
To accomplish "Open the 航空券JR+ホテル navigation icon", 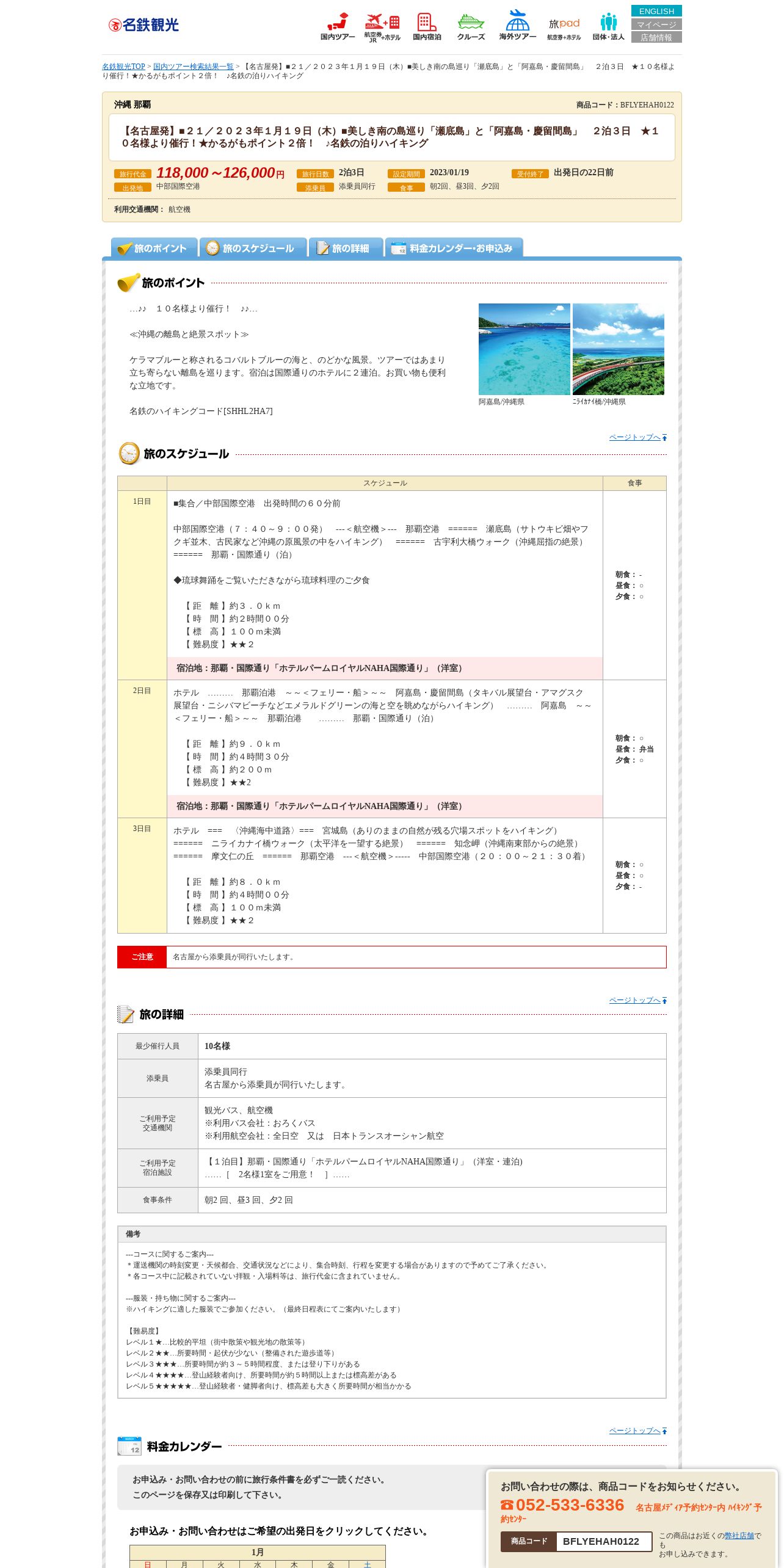I will click(382, 27).
